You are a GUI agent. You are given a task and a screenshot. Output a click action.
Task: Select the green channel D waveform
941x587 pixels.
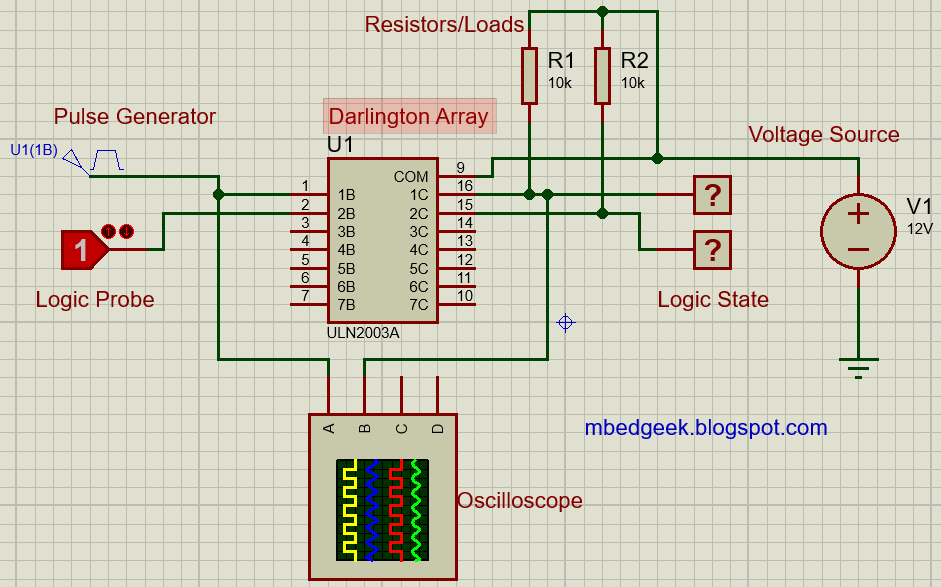(416, 510)
